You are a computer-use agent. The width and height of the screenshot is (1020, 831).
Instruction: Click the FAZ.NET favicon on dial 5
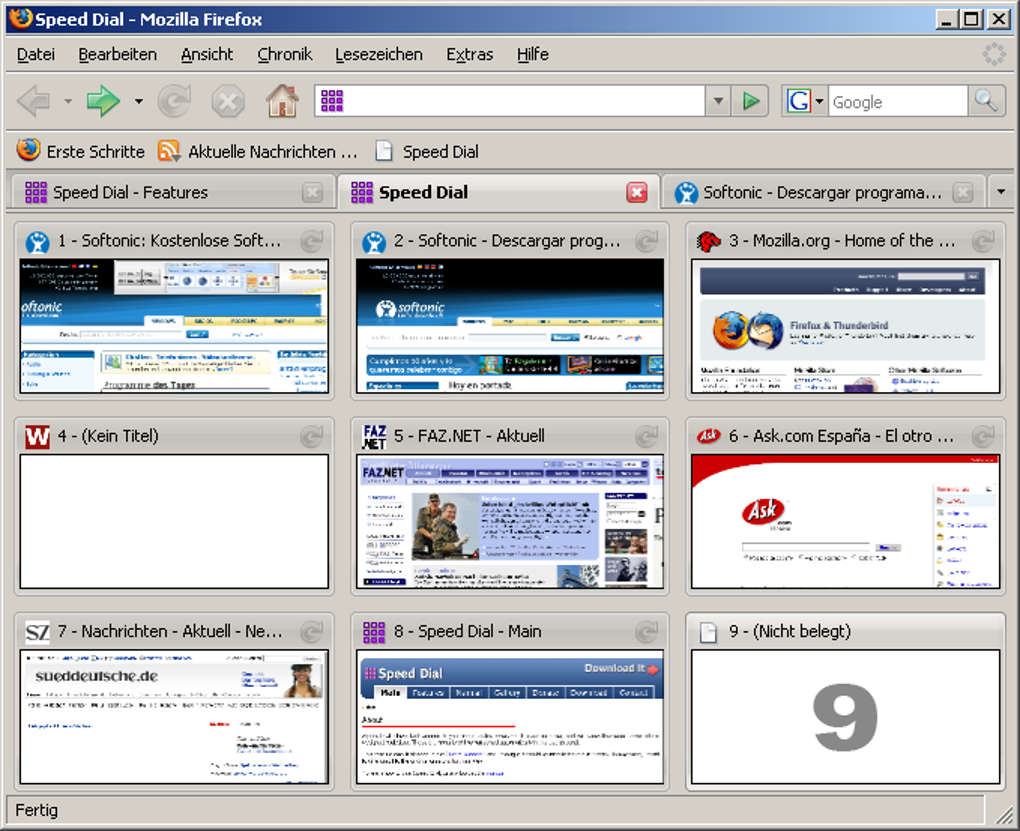[x=374, y=437]
